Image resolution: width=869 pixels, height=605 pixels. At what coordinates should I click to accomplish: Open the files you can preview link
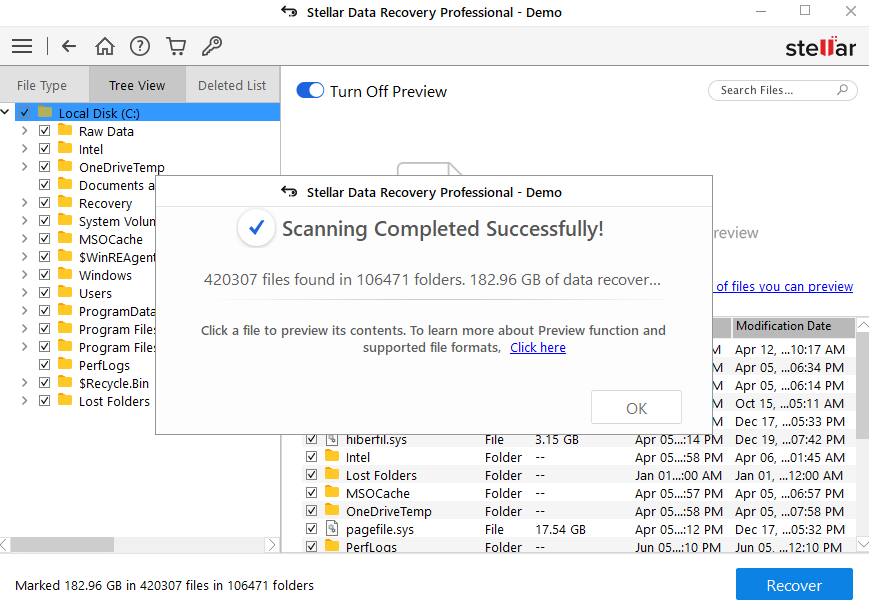784,286
